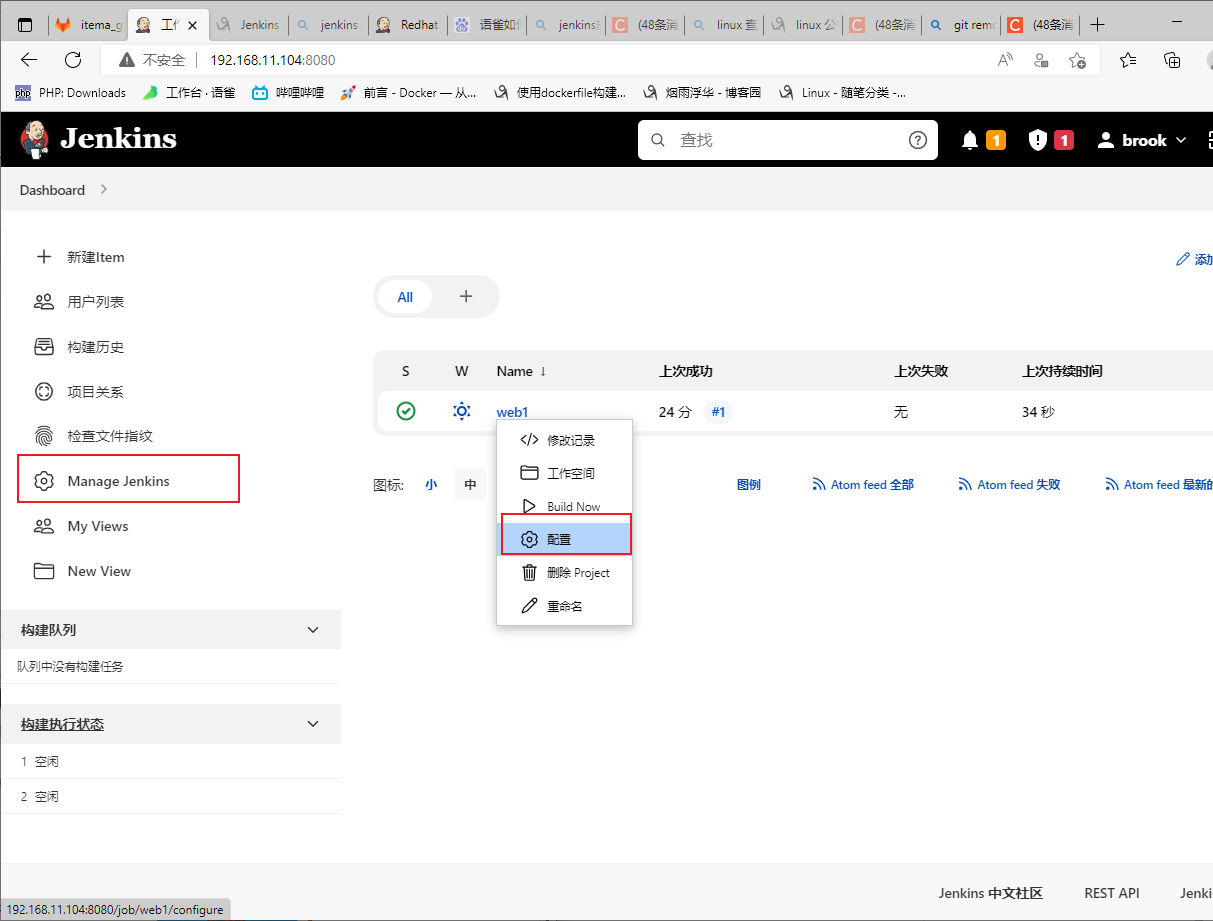Open 工作台 · 语雀 bookmark
1213x921 pixels.
click(188, 93)
